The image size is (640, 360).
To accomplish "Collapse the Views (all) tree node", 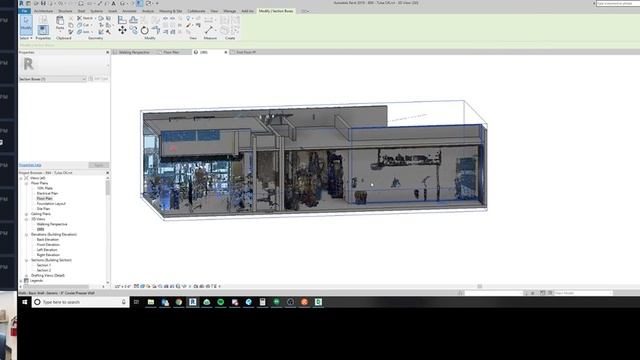I will tap(21, 178).
